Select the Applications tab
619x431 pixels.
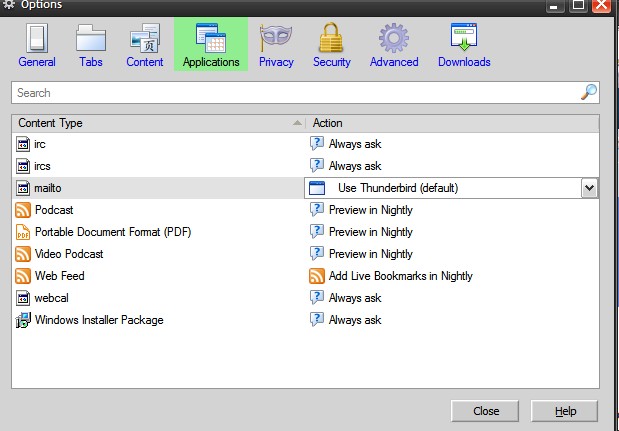[x=211, y=45]
